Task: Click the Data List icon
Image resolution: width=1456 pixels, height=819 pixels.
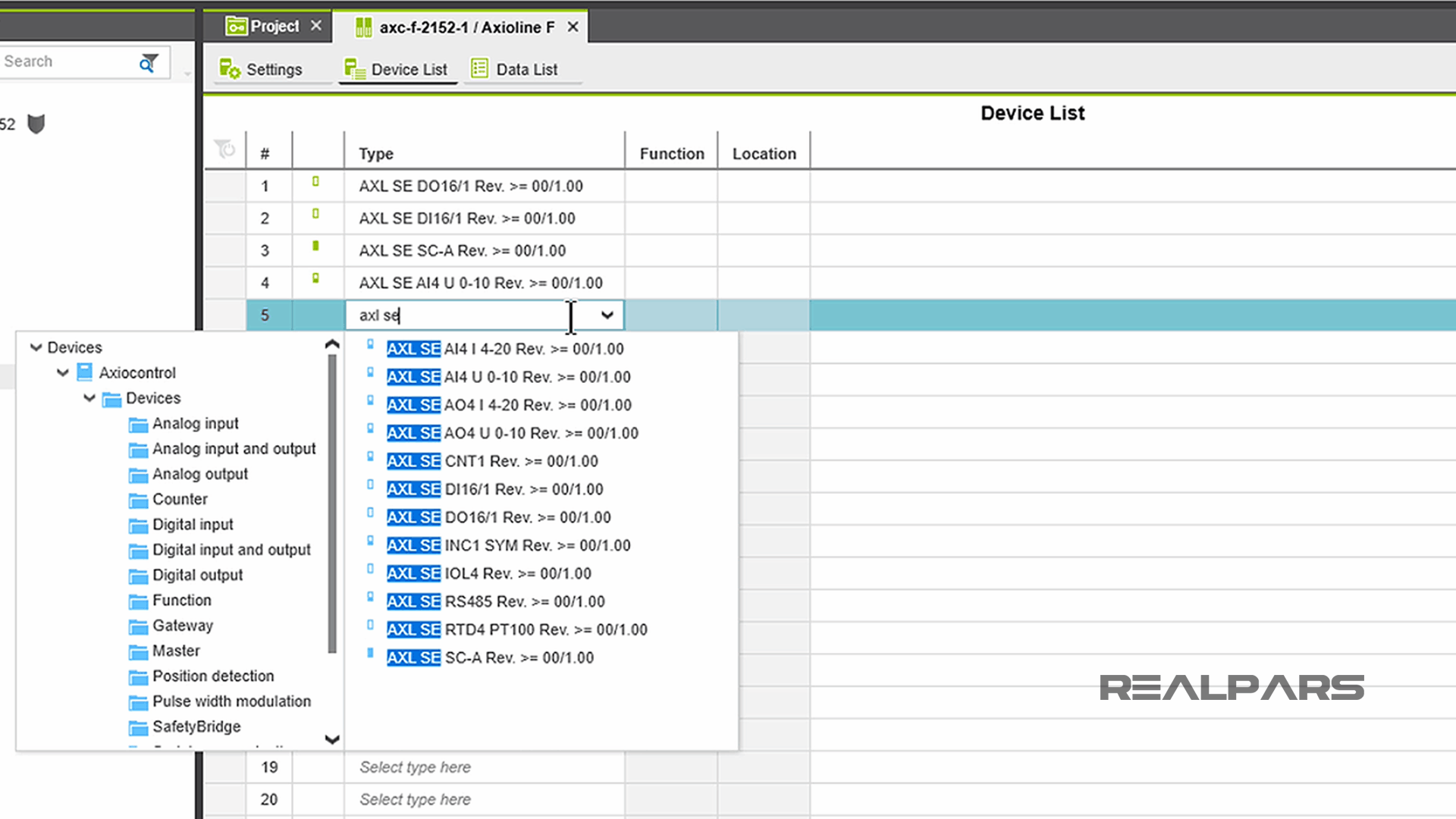Action: [x=479, y=67]
